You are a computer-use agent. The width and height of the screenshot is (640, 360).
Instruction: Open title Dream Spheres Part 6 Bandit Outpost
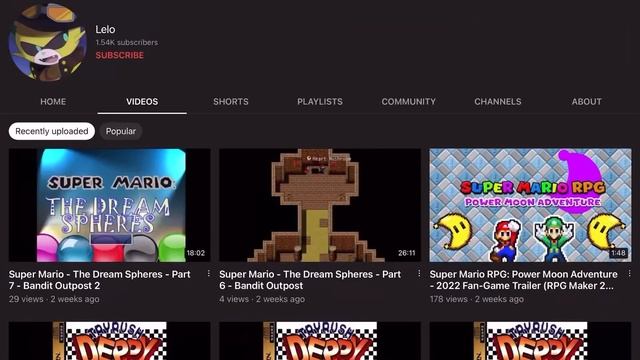point(310,280)
